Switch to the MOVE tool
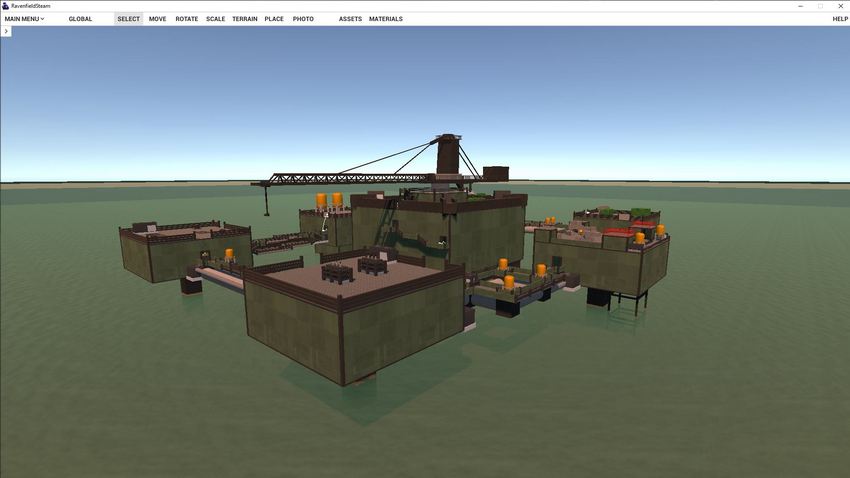The image size is (850, 478). coord(158,19)
